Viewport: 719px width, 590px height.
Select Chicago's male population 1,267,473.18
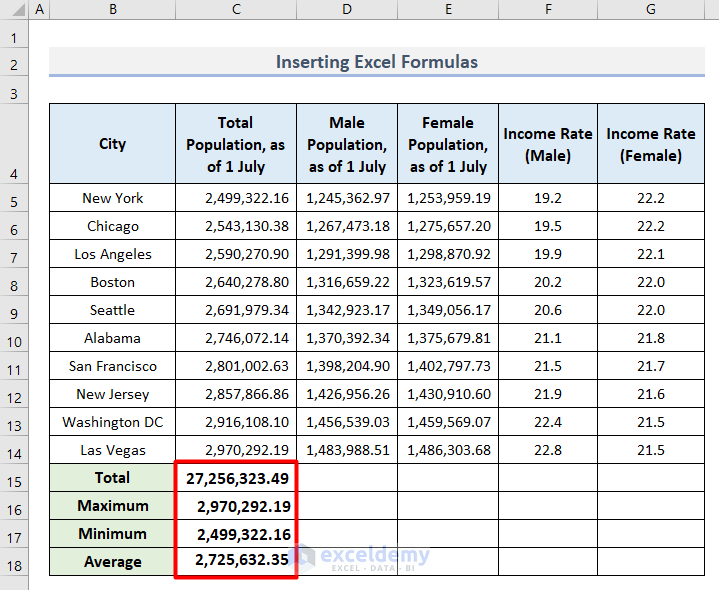tap(347, 226)
